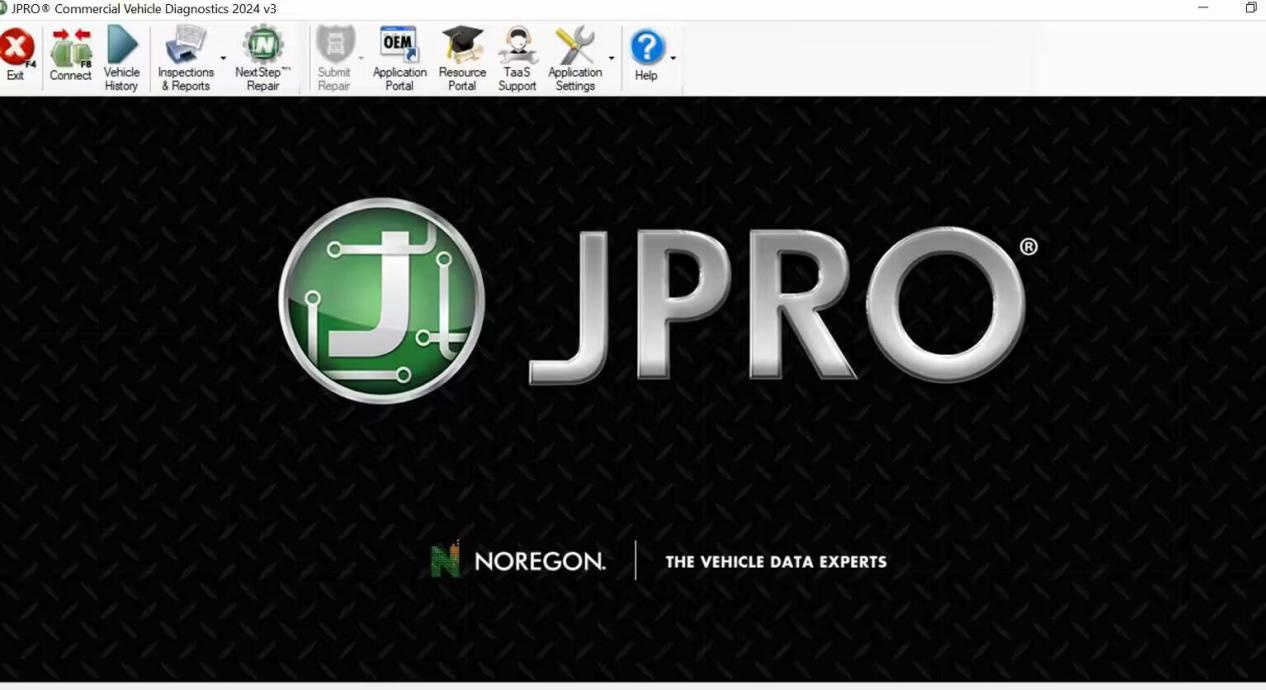Click the Noregon logo
This screenshot has width=1266, height=690.
coord(518,561)
